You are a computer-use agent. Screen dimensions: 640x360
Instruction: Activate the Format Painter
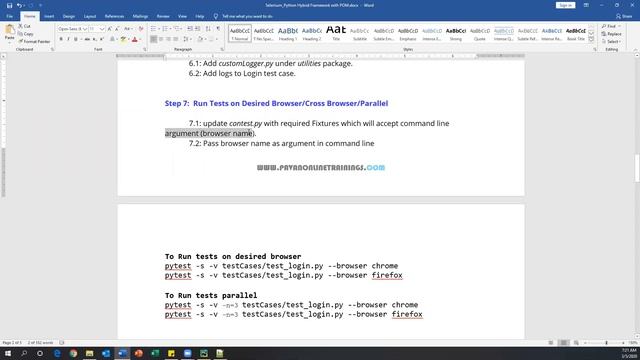click(x=34, y=41)
